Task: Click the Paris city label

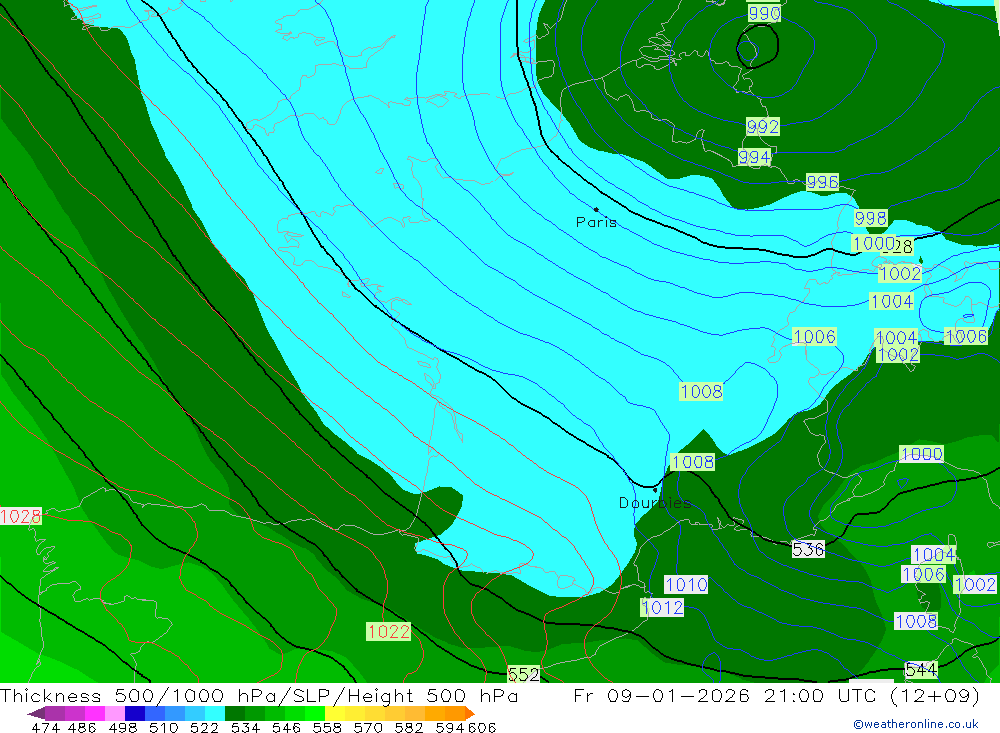Action: (x=596, y=222)
